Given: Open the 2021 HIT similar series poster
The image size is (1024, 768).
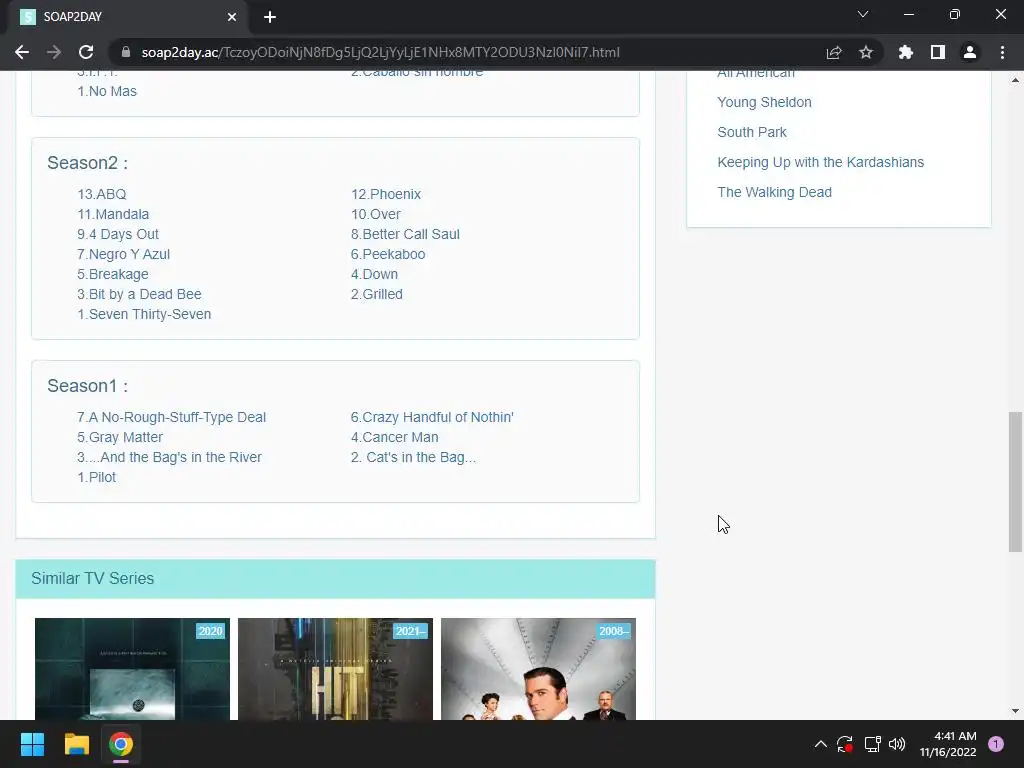Looking at the screenshot, I should (335, 669).
